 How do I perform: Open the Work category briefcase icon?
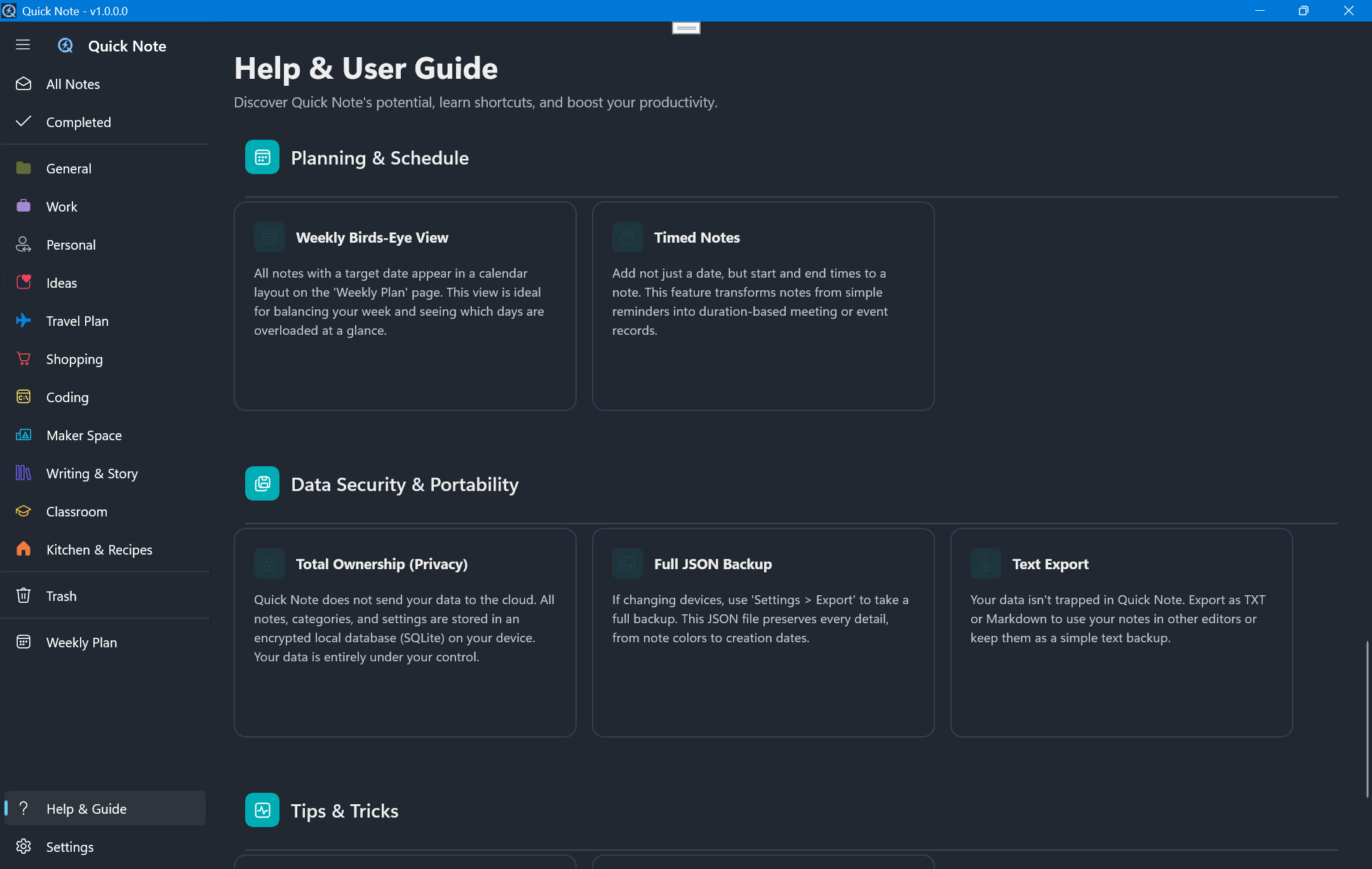[x=24, y=206]
